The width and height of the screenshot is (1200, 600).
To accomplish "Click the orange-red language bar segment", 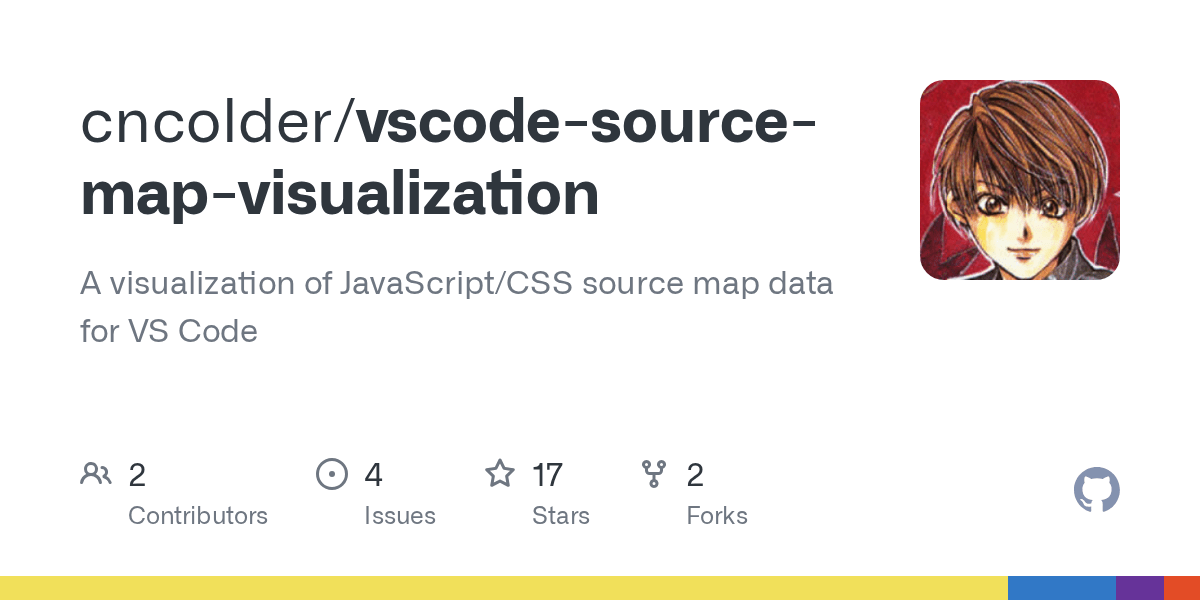I will [x=1182, y=588].
